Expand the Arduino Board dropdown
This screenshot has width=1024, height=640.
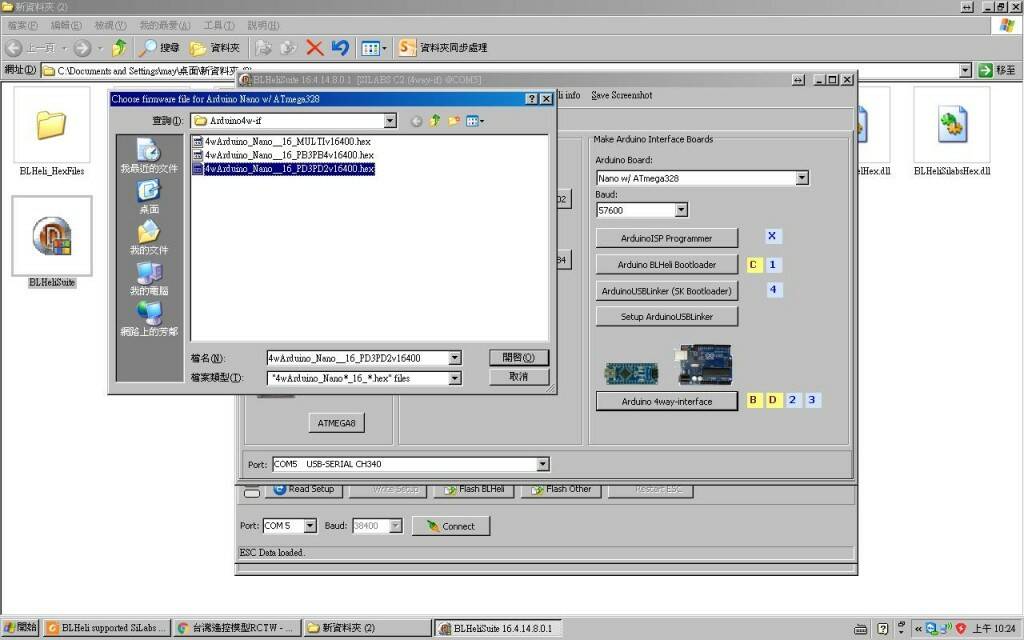pos(802,178)
